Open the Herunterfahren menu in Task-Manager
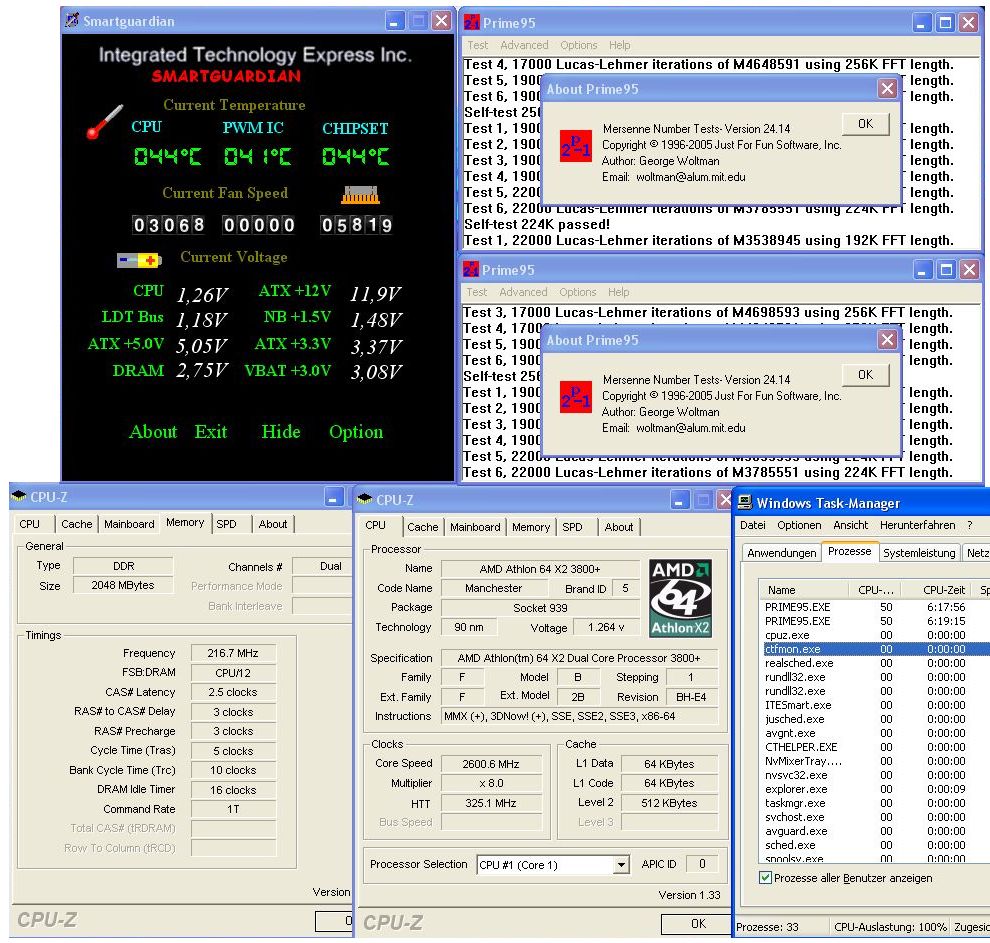Image resolution: width=990 pixels, height=943 pixels. (x=917, y=525)
